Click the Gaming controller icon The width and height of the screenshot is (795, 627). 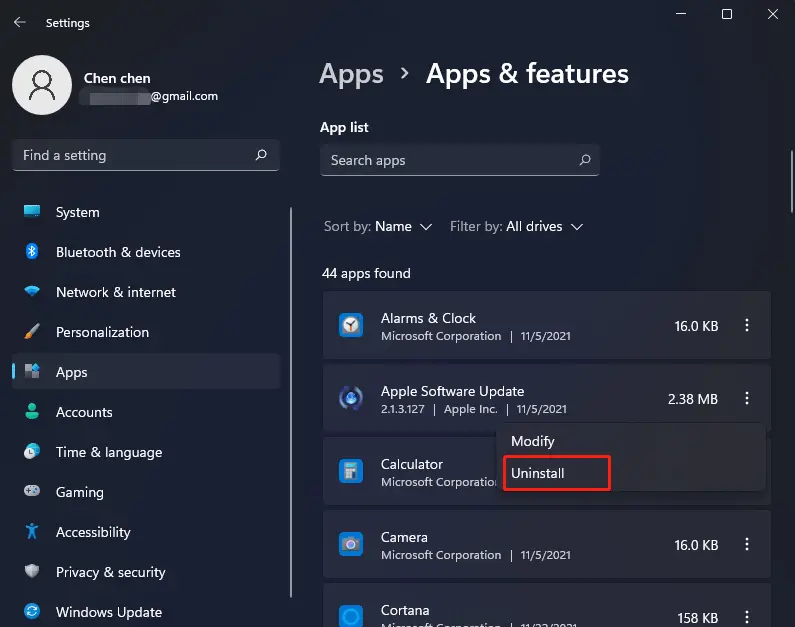[32, 491]
